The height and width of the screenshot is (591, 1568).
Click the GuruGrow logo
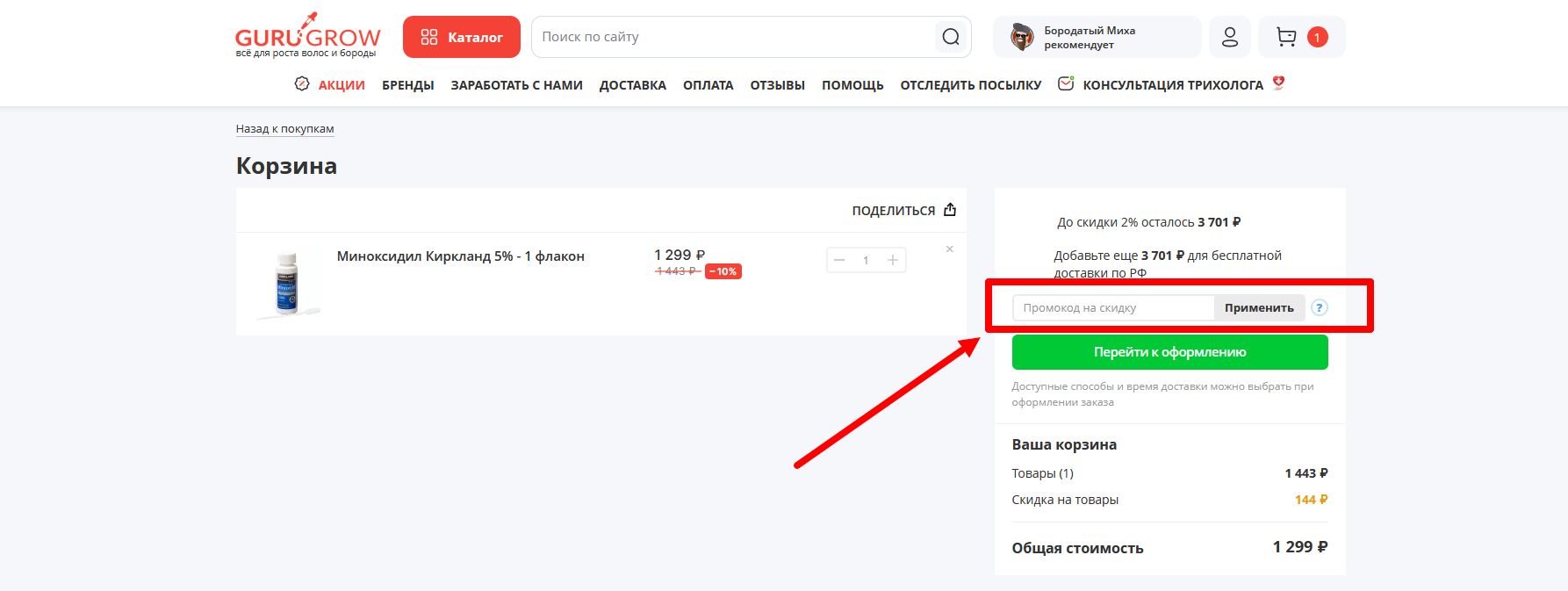tap(307, 35)
